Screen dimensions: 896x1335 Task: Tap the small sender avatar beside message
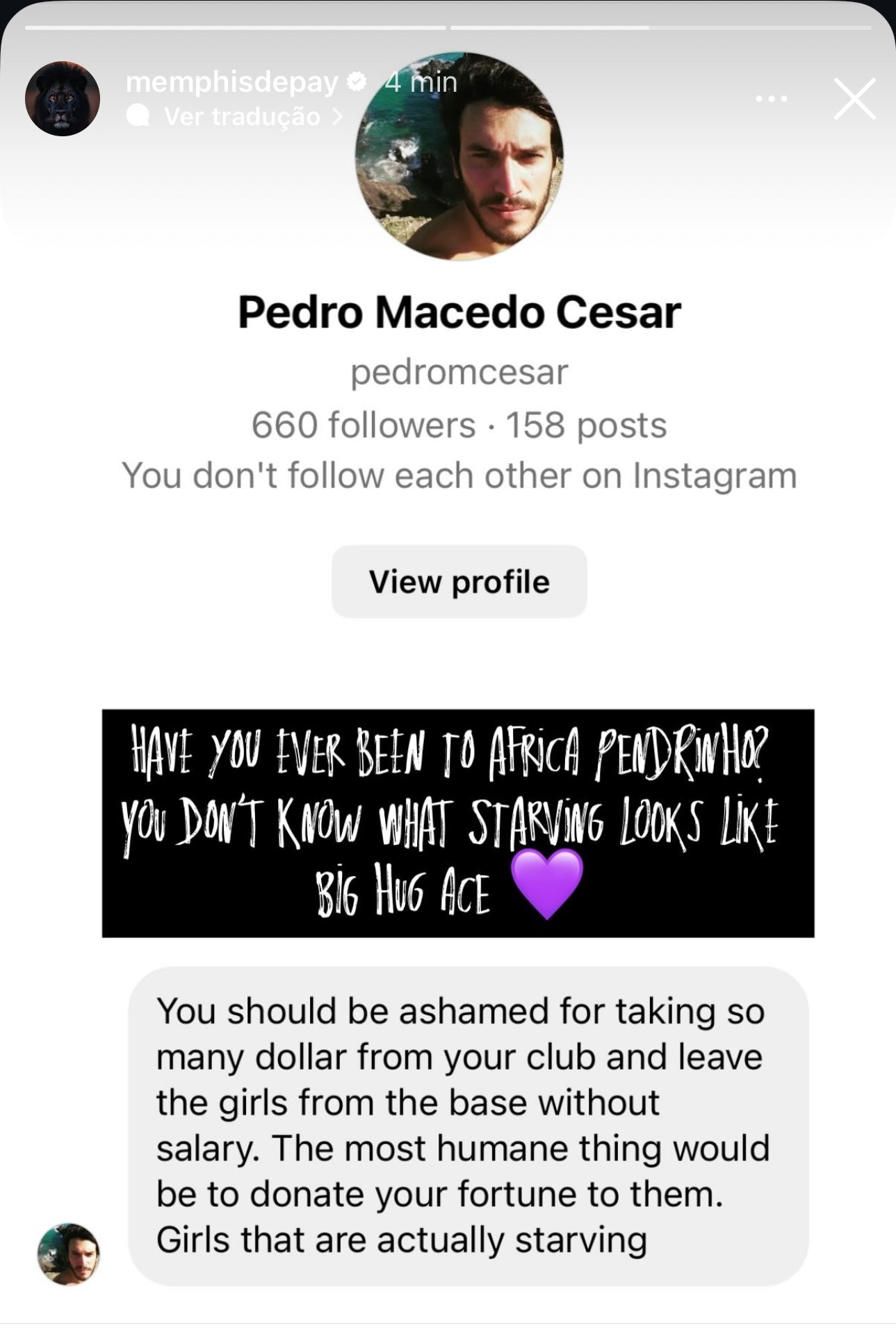pyautogui.click(x=68, y=1254)
